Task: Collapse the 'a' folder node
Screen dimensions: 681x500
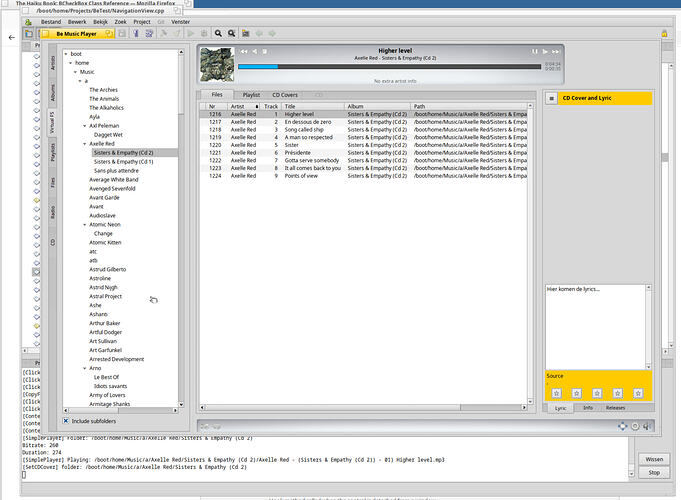Action: click(x=80, y=81)
